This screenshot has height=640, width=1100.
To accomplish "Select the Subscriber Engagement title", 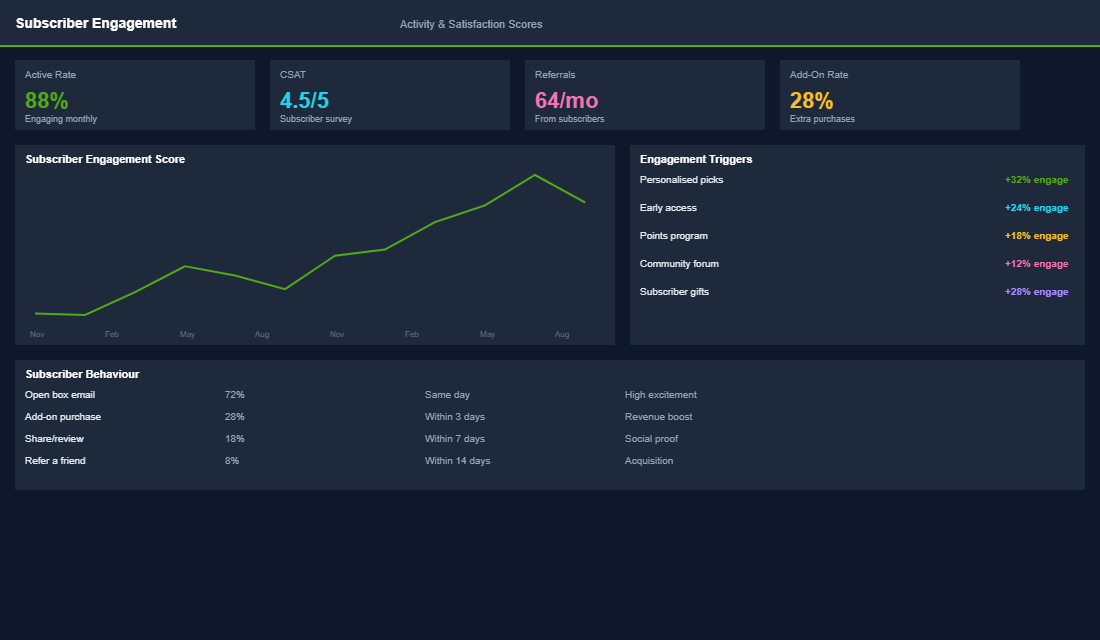I will (x=97, y=21).
